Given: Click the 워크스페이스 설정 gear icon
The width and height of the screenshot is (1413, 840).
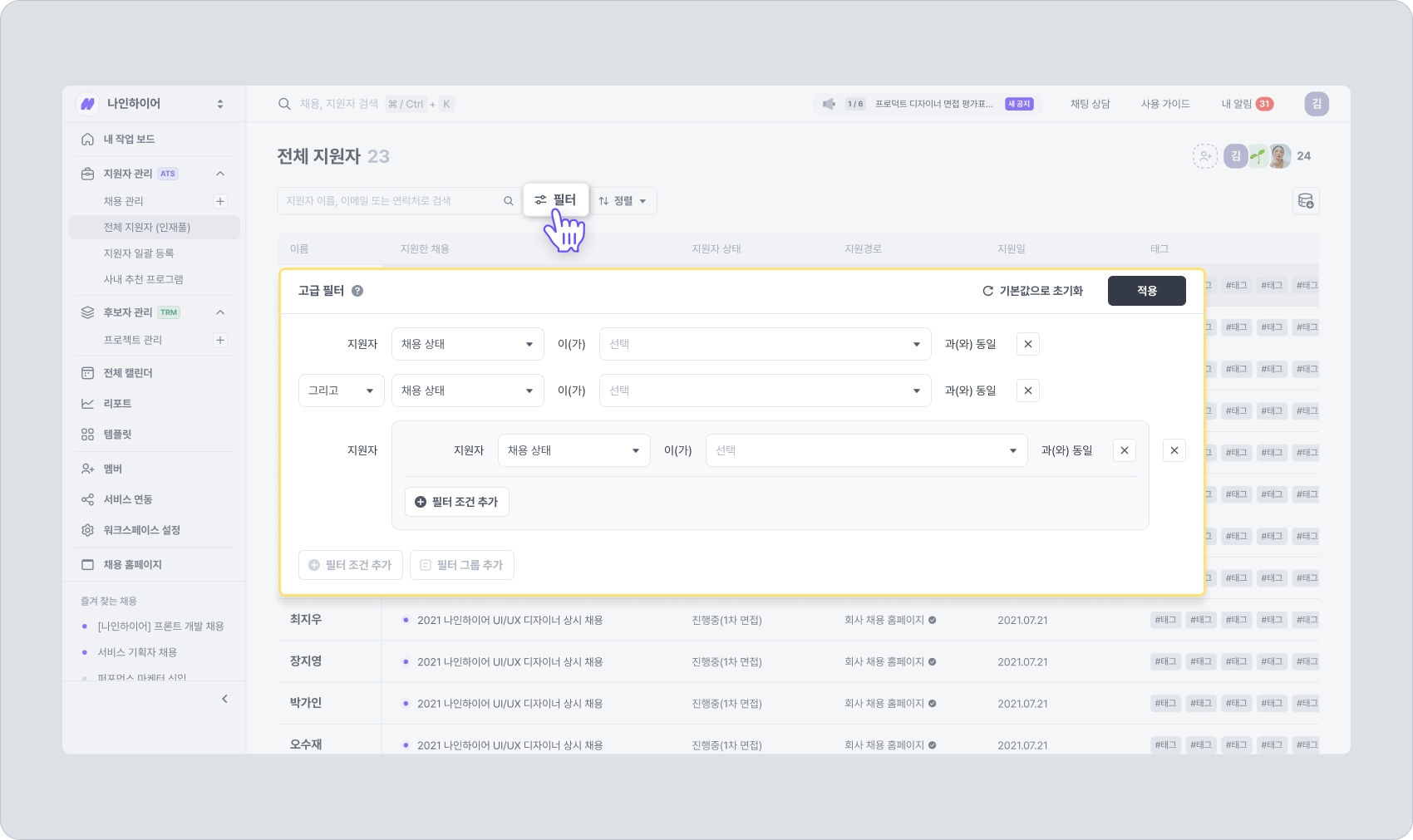Looking at the screenshot, I should (x=87, y=530).
